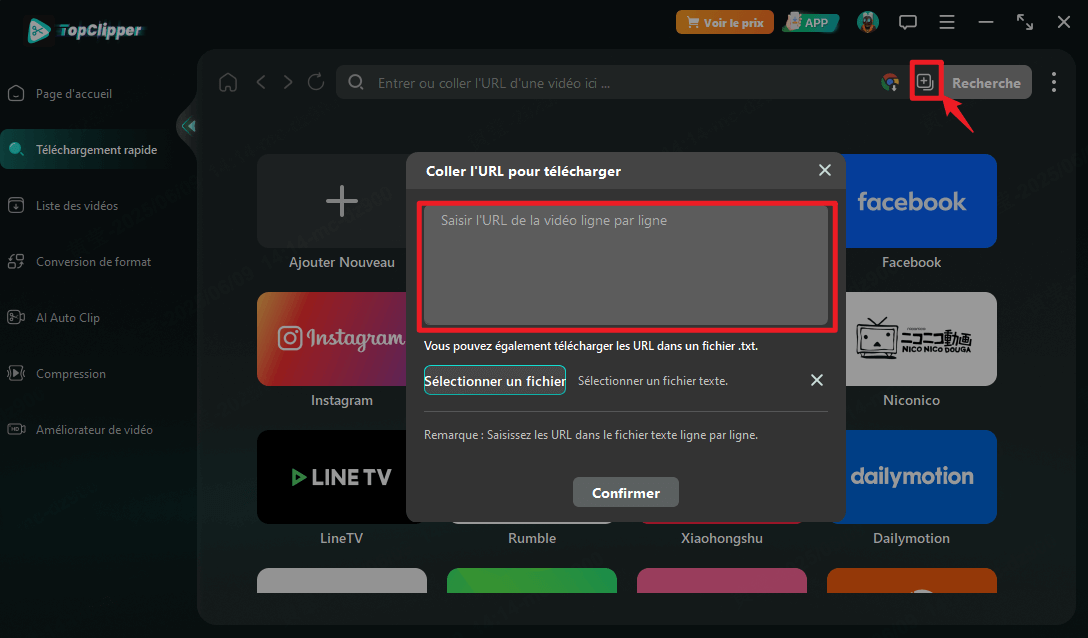
Task: Open the hamburger menu in title bar
Action: click(946, 22)
